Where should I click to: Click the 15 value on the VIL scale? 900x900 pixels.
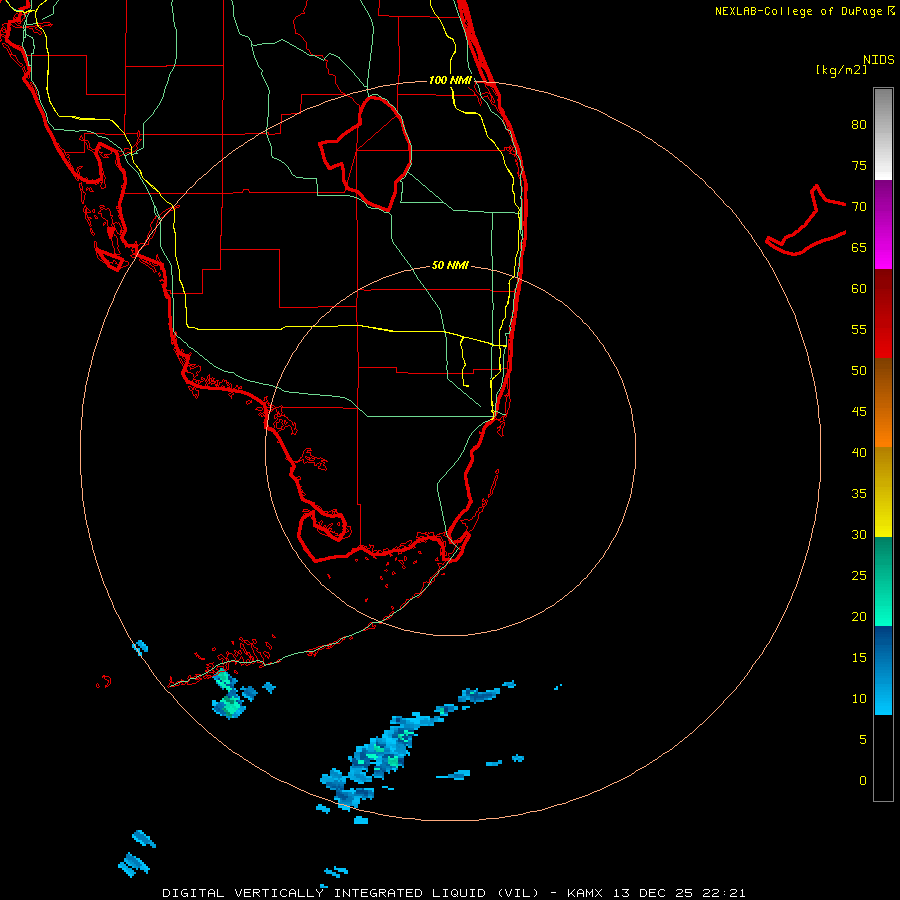(859, 658)
